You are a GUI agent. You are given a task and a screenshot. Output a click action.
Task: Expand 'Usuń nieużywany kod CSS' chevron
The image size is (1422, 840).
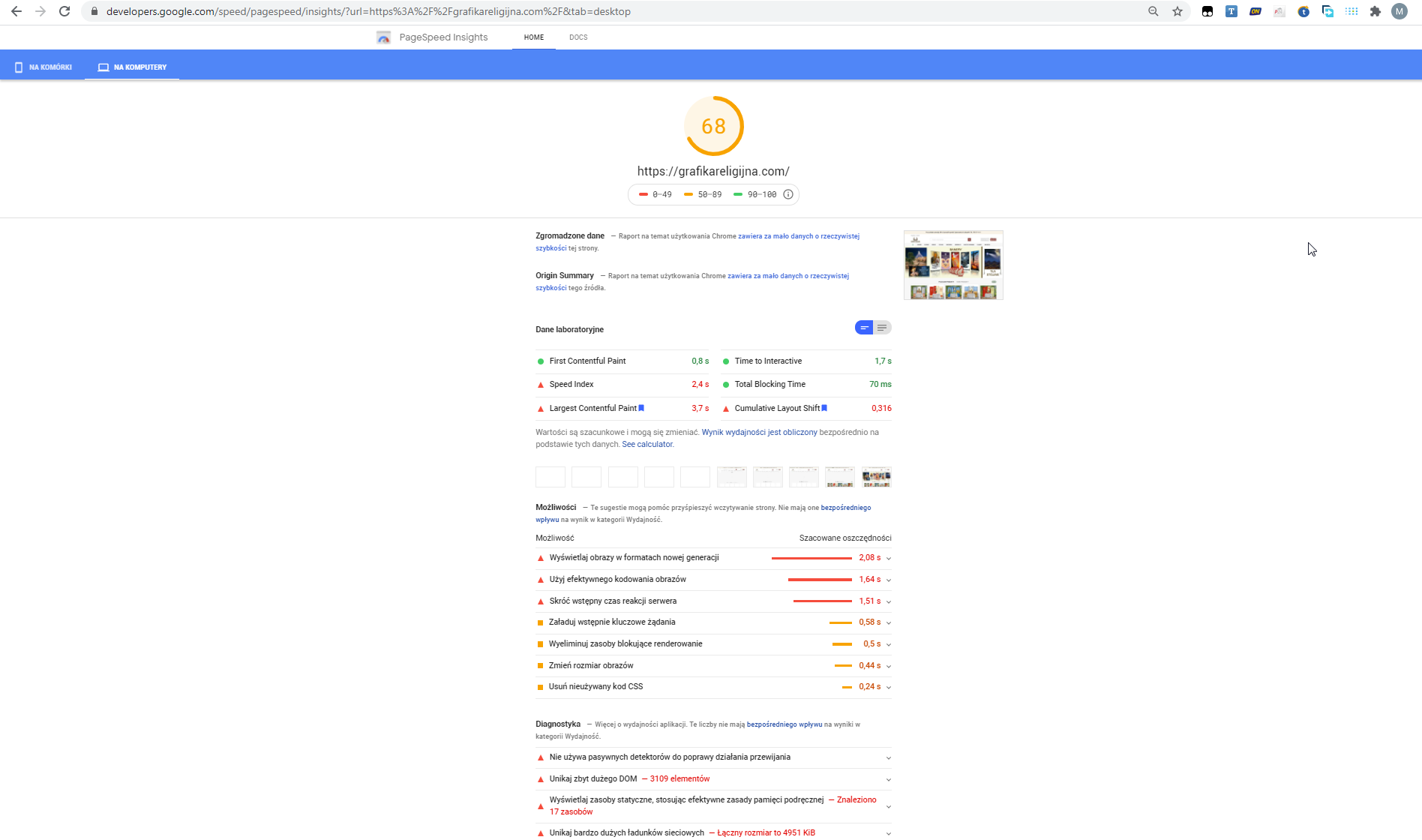tap(889, 687)
